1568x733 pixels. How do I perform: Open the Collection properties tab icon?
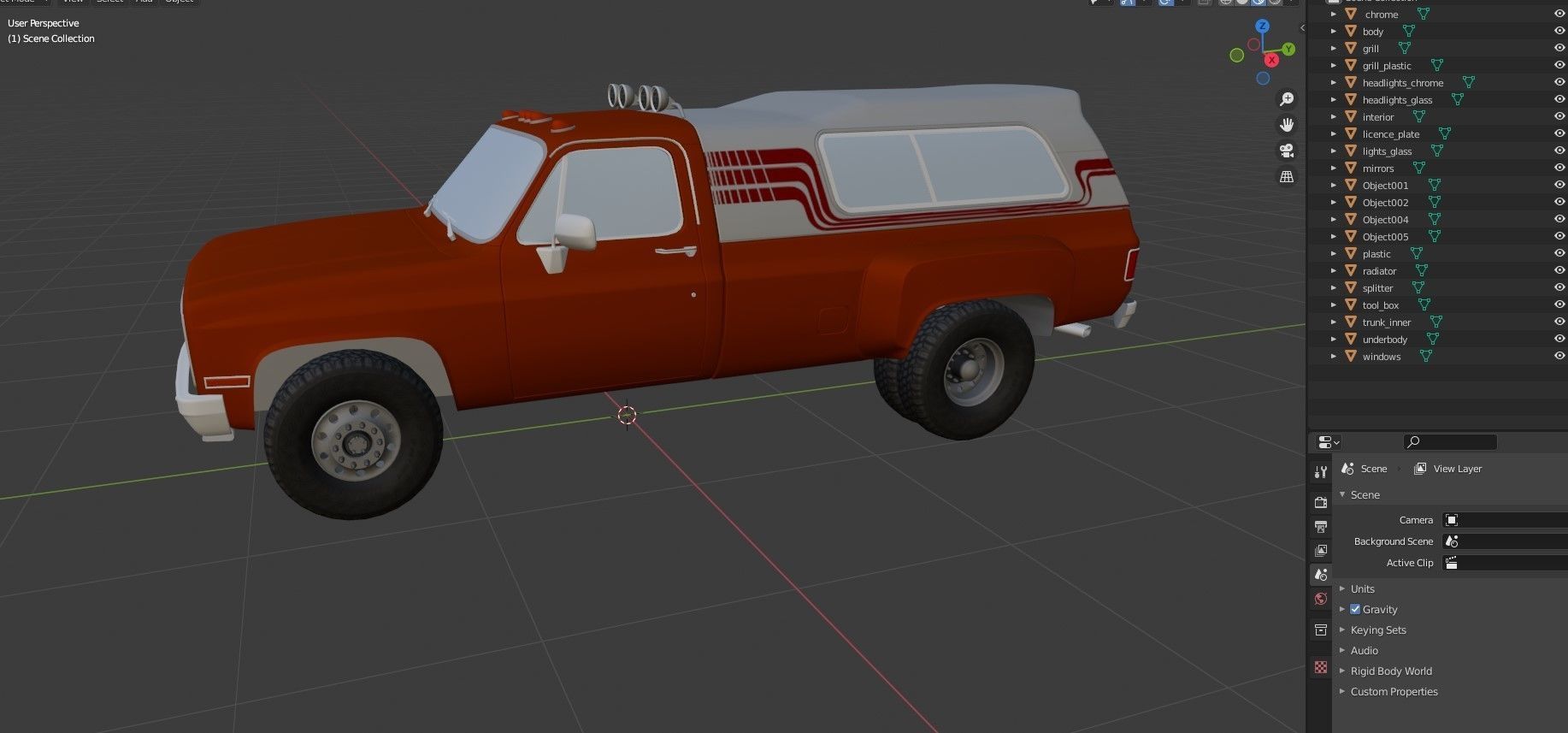pos(1321,630)
